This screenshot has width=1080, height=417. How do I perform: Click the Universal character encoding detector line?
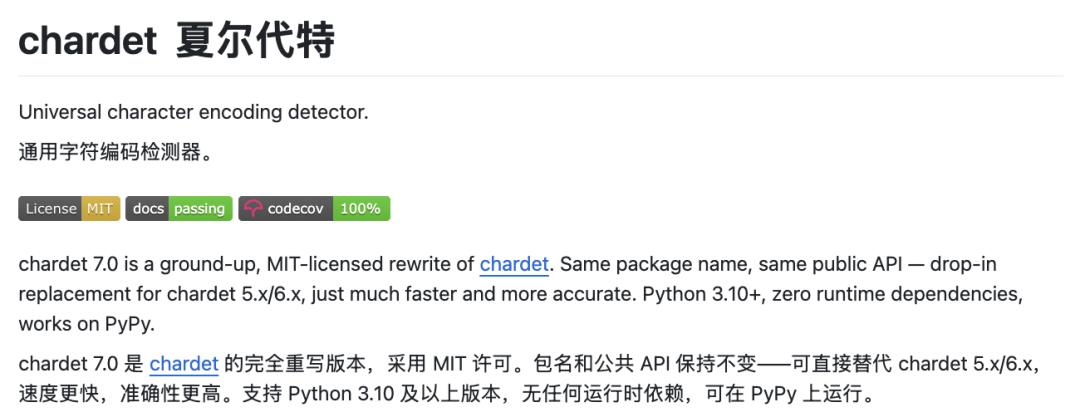193,112
